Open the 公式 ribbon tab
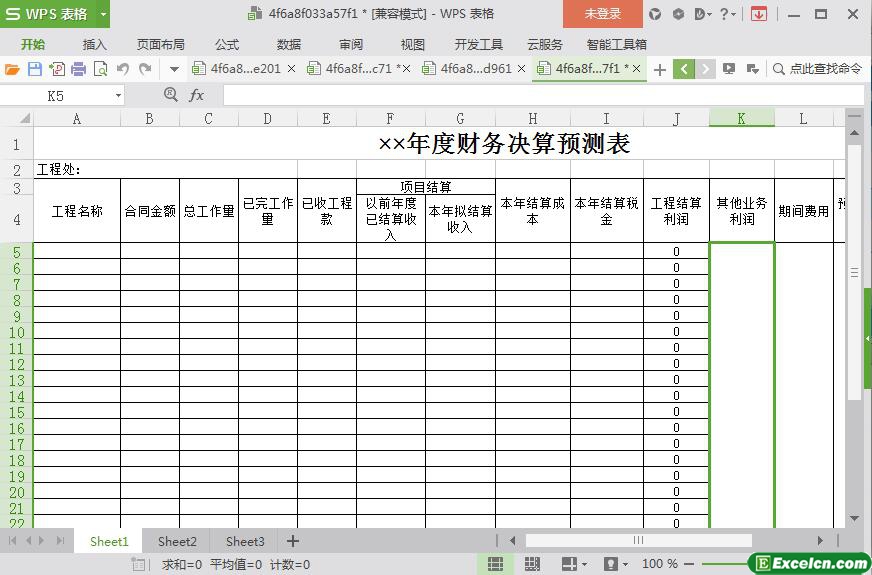 227,44
